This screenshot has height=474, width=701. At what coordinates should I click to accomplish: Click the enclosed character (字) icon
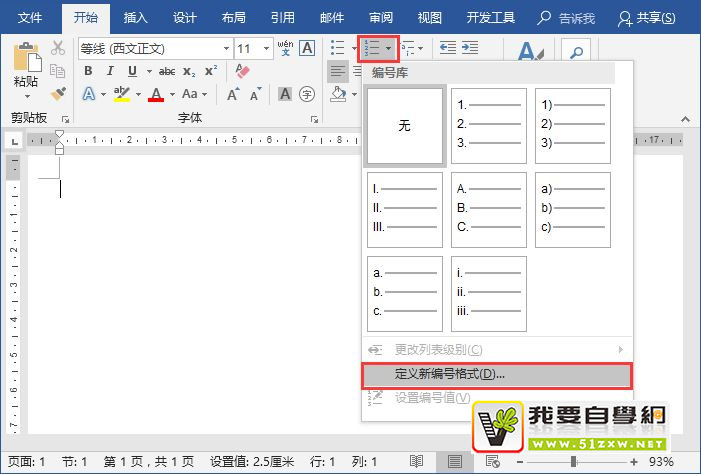tap(307, 94)
